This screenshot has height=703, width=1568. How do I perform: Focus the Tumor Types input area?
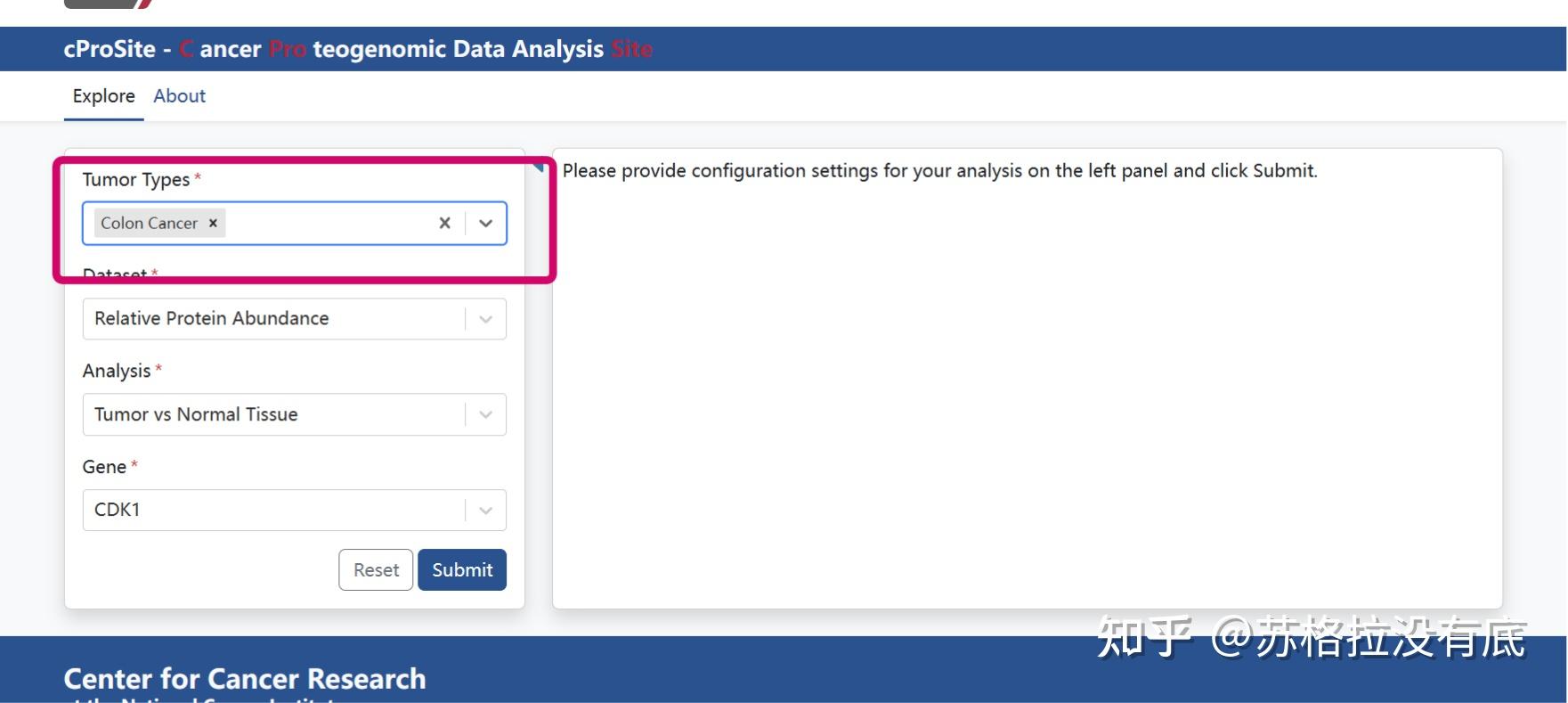[329, 223]
